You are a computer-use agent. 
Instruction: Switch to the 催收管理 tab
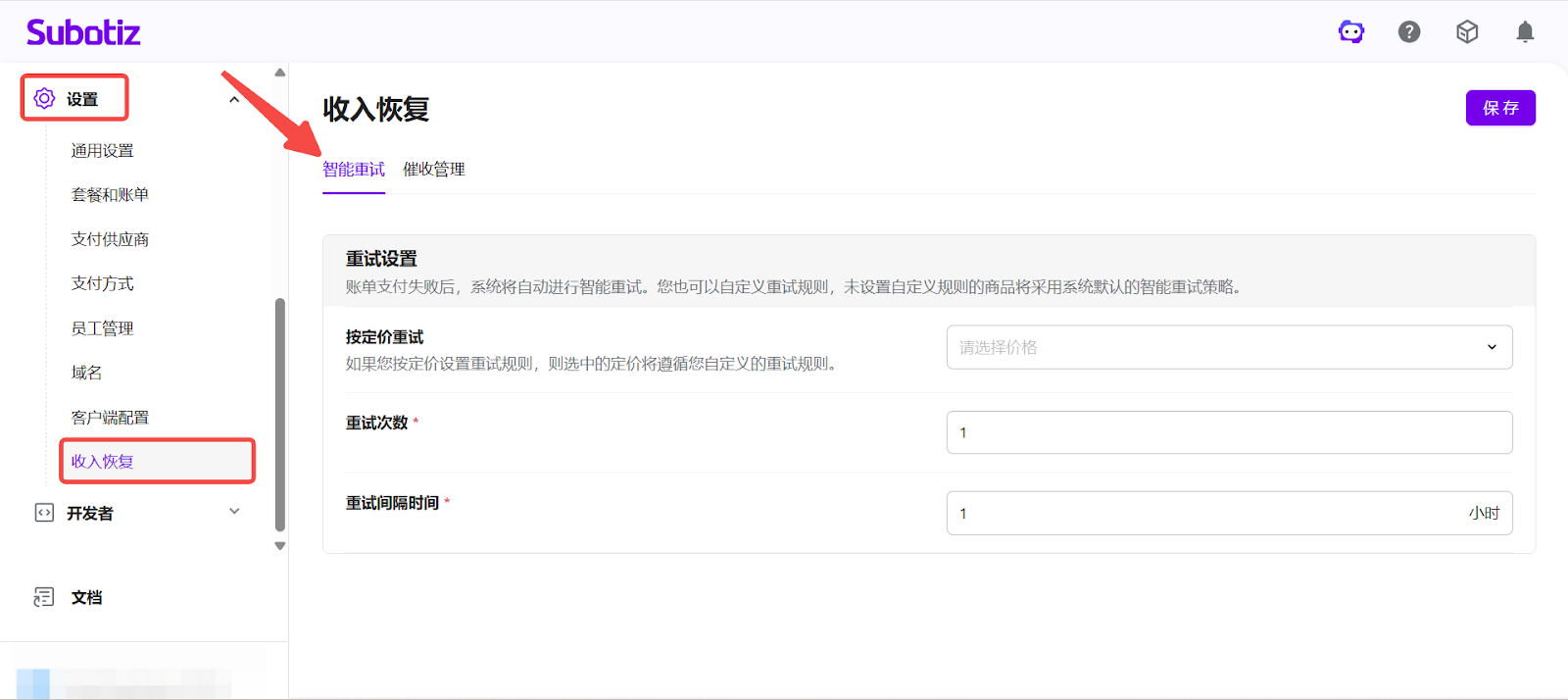[434, 170]
